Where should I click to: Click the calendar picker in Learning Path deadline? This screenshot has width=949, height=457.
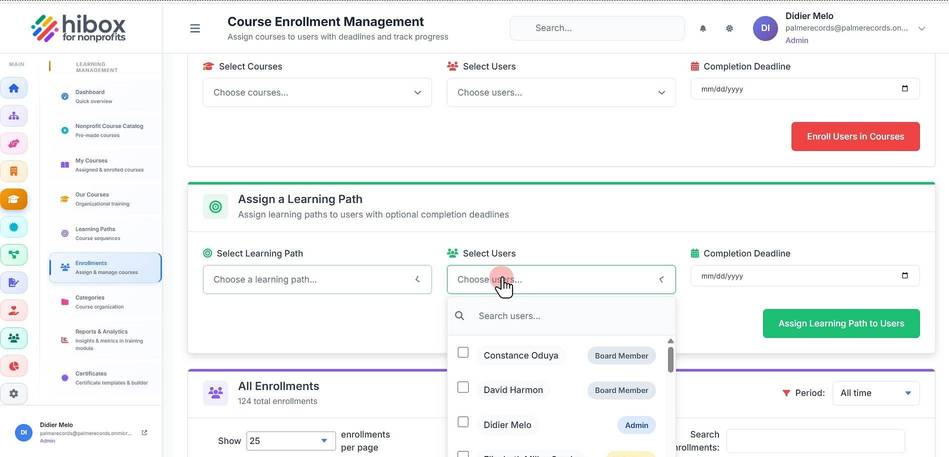click(905, 276)
